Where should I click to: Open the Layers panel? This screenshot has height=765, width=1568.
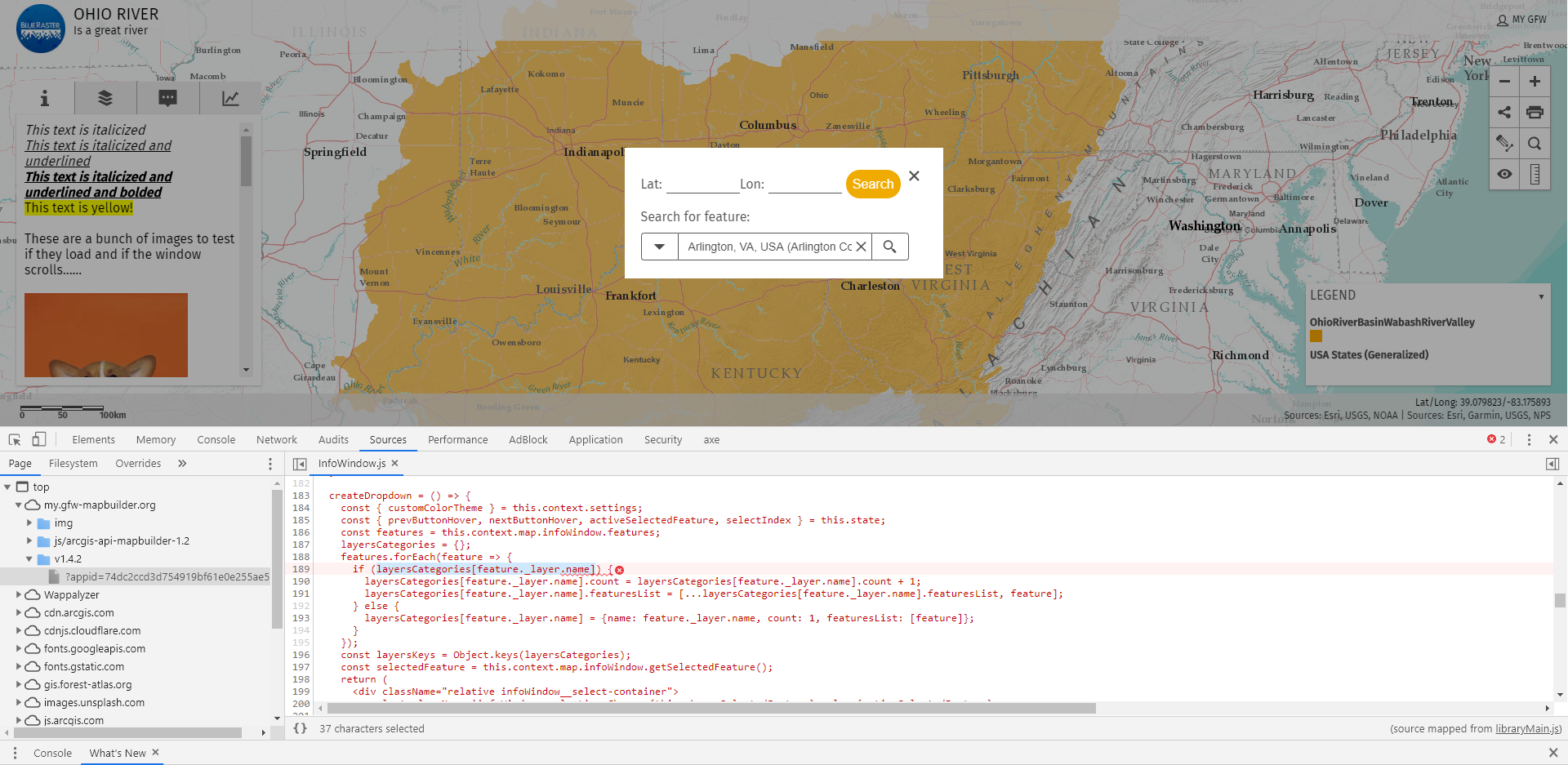(105, 97)
